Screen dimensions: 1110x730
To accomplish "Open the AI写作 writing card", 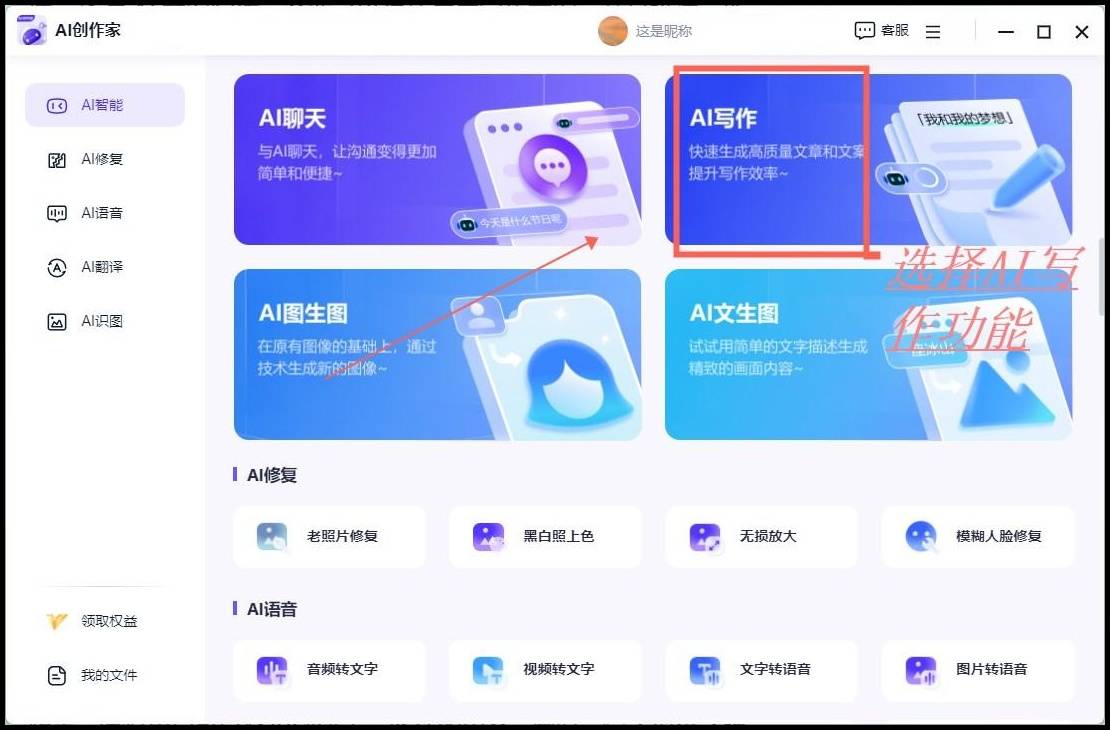I will [868, 159].
